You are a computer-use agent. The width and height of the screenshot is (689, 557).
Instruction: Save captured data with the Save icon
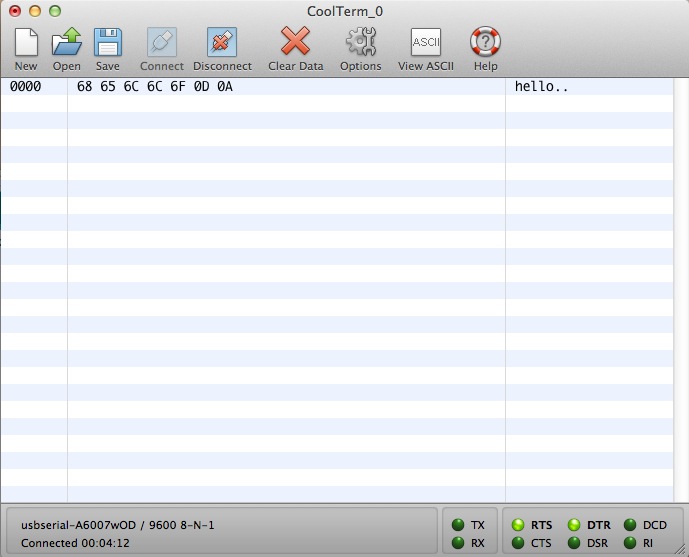pyautogui.click(x=107, y=43)
